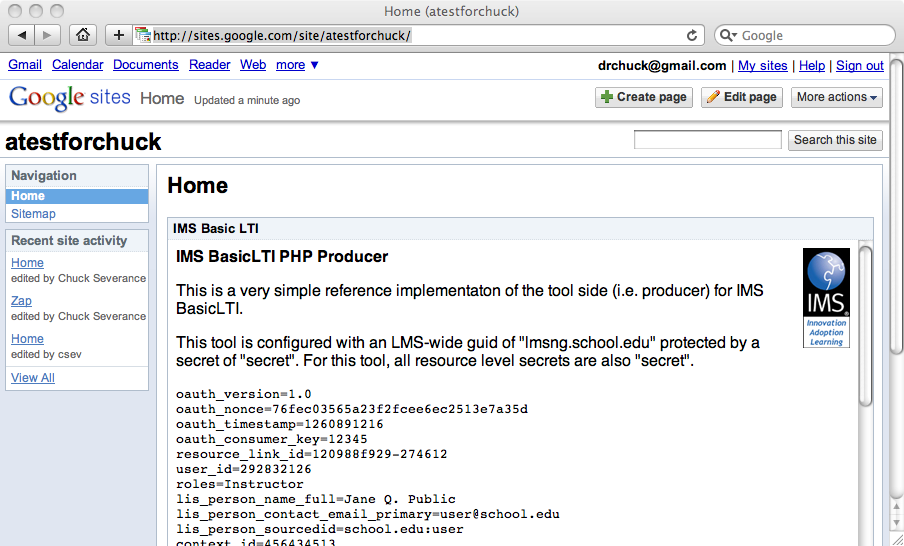The image size is (904, 546).
Task: Open the search magnifier dropdown in Google field
Action: [728, 36]
